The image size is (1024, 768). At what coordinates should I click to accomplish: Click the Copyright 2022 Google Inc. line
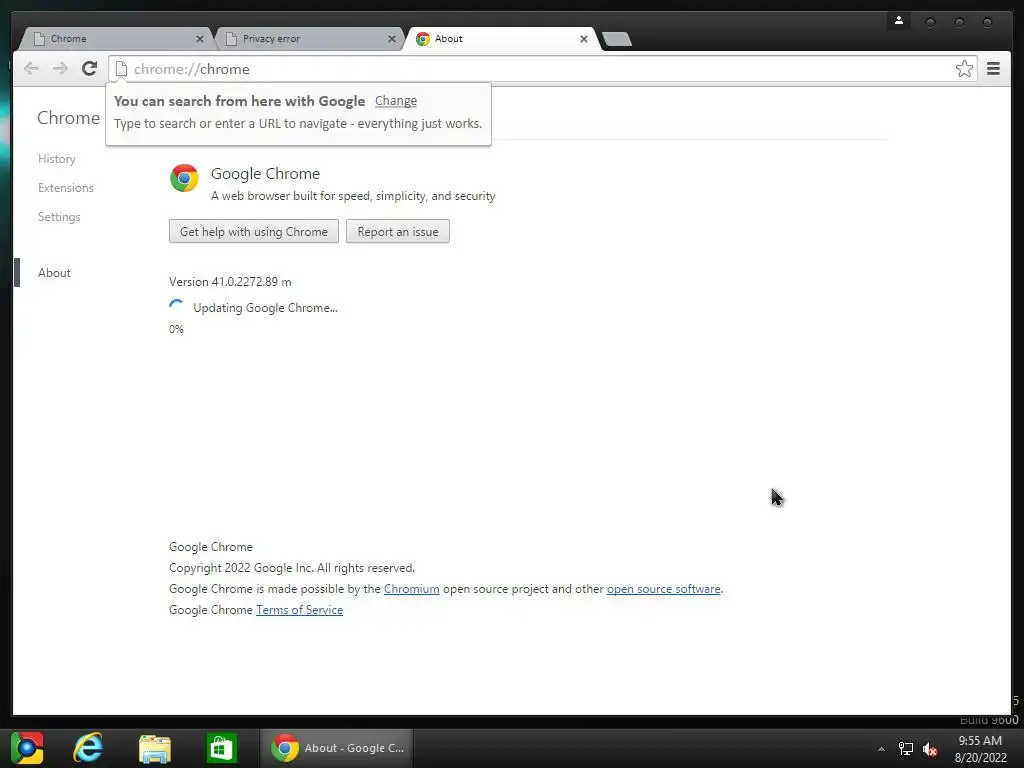point(292,568)
